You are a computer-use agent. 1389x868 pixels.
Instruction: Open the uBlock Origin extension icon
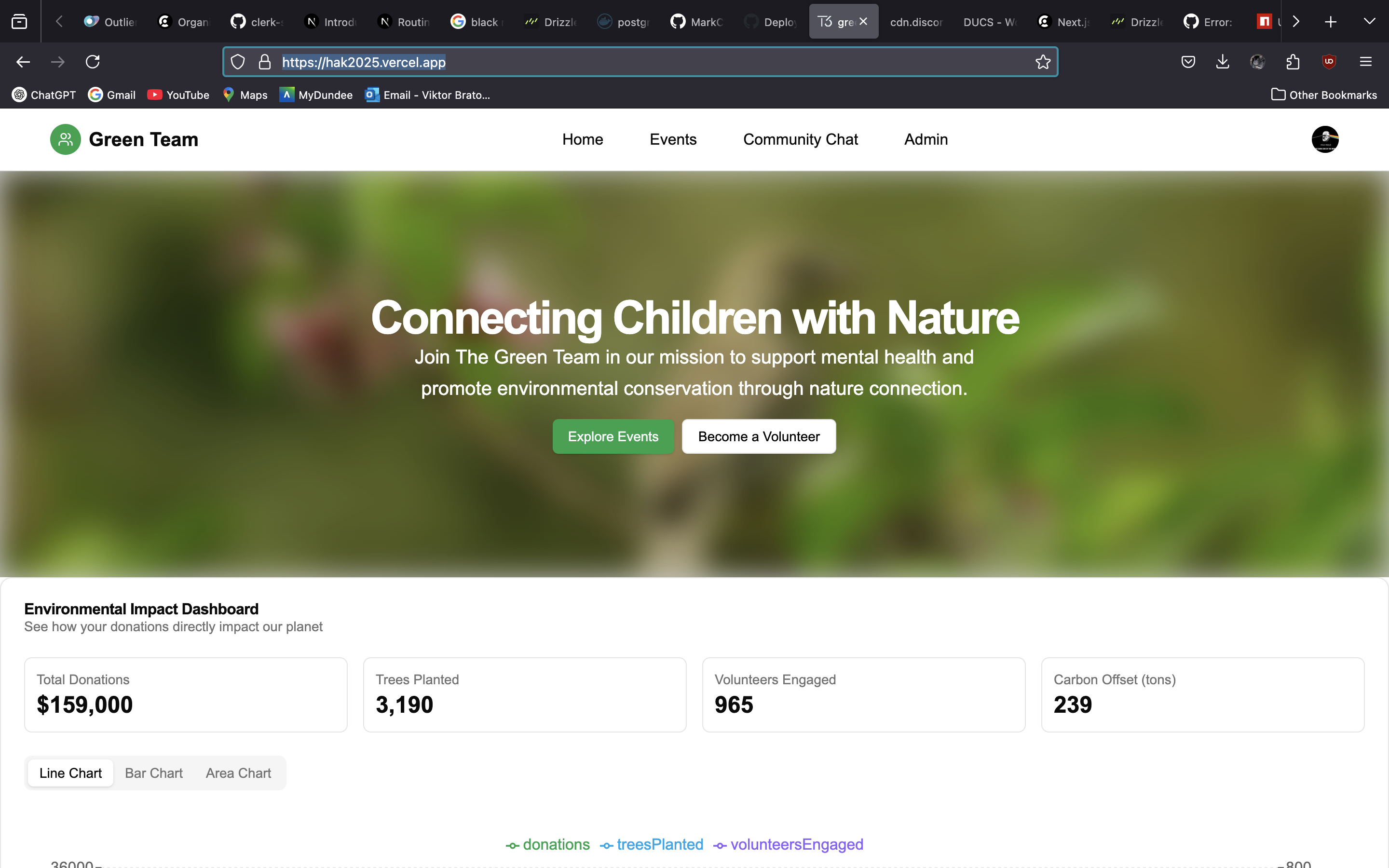[1329, 61]
